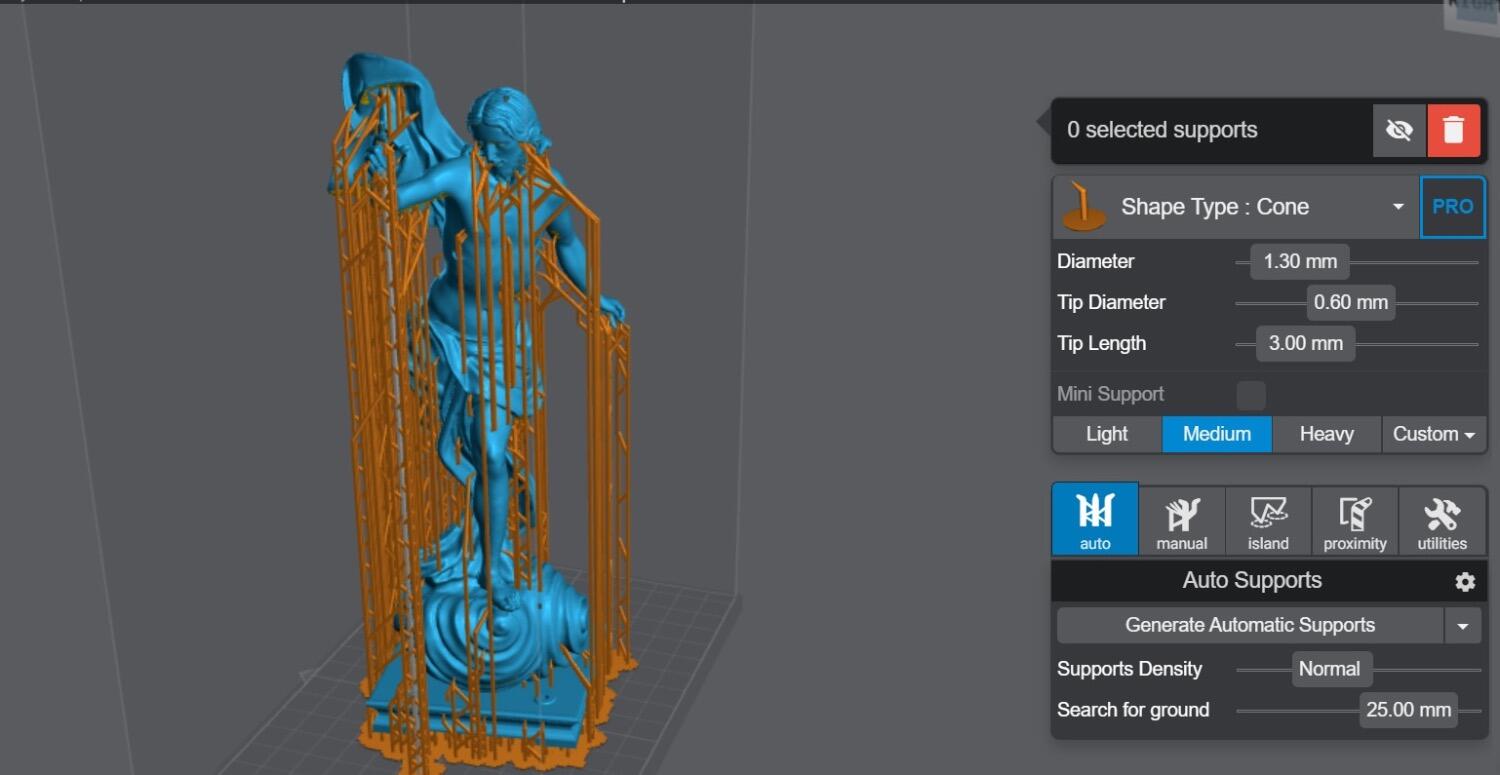1500x775 pixels.
Task: Click the Supports Density slider handle
Action: tap(1329, 669)
